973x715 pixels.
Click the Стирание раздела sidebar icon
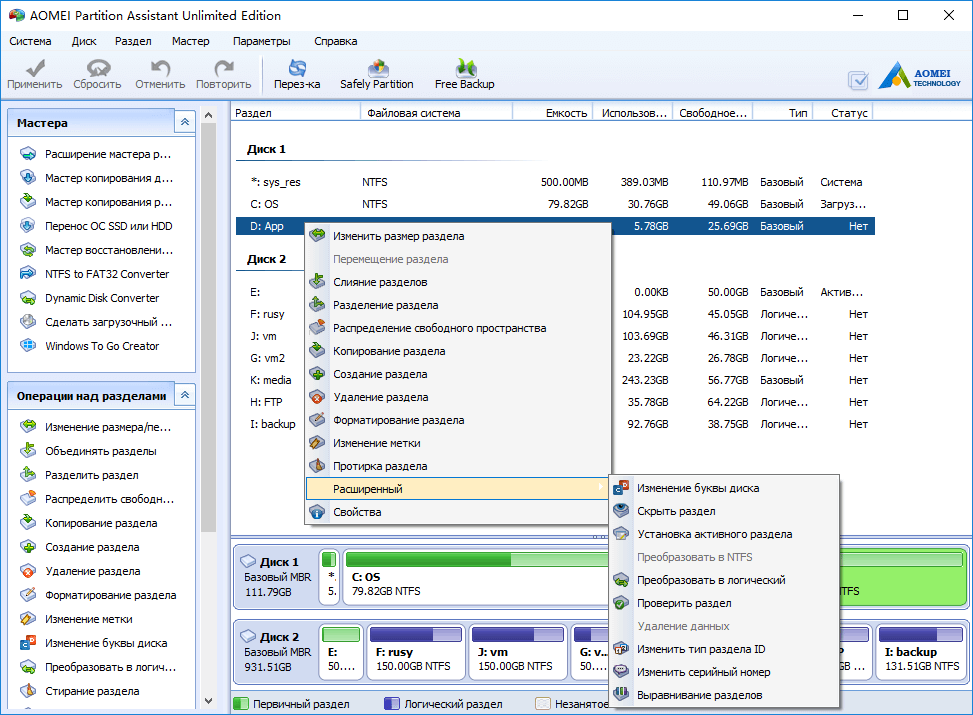pyautogui.click(x=28, y=691)
